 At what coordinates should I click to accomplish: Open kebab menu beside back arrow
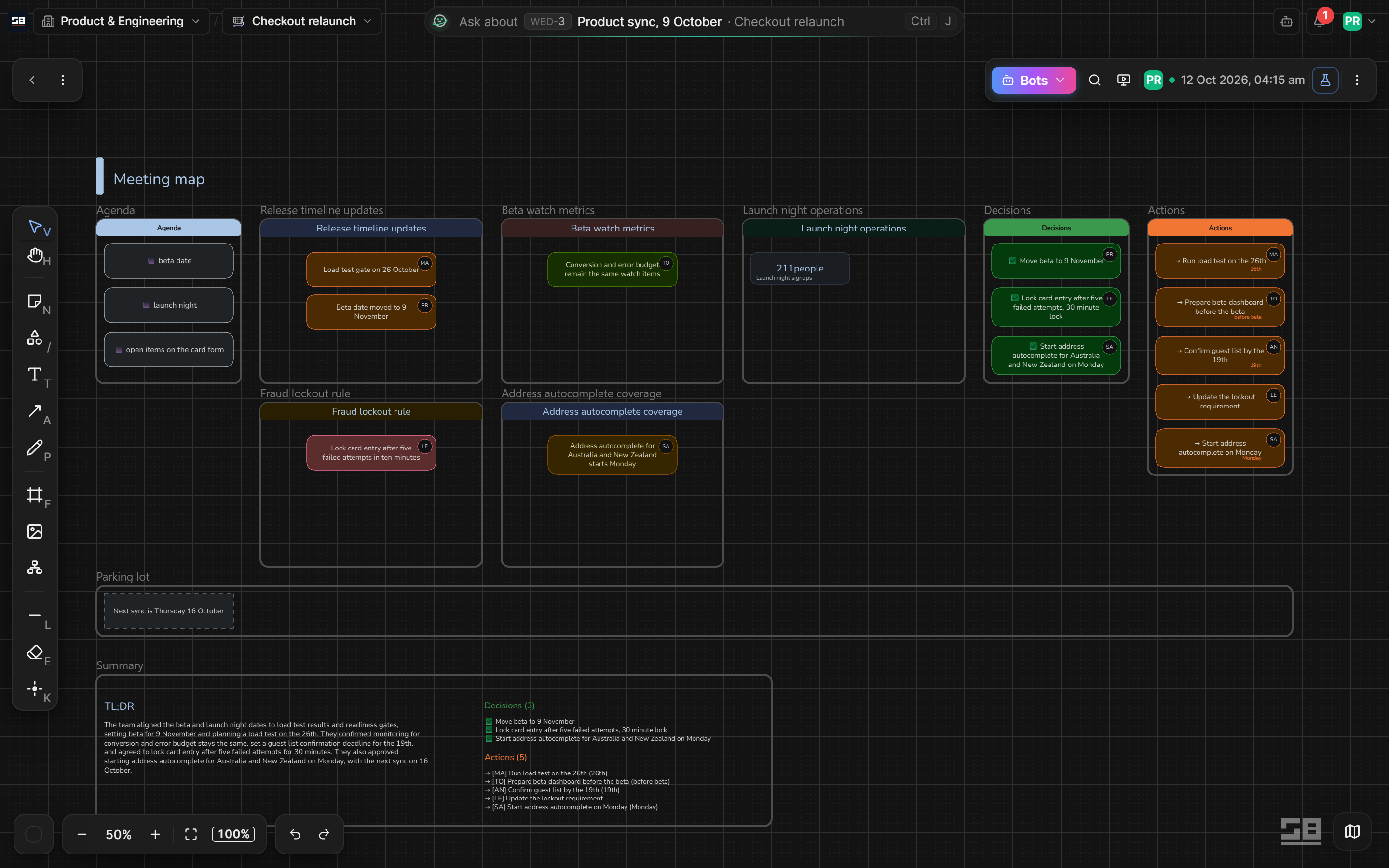tap(63, 81)
